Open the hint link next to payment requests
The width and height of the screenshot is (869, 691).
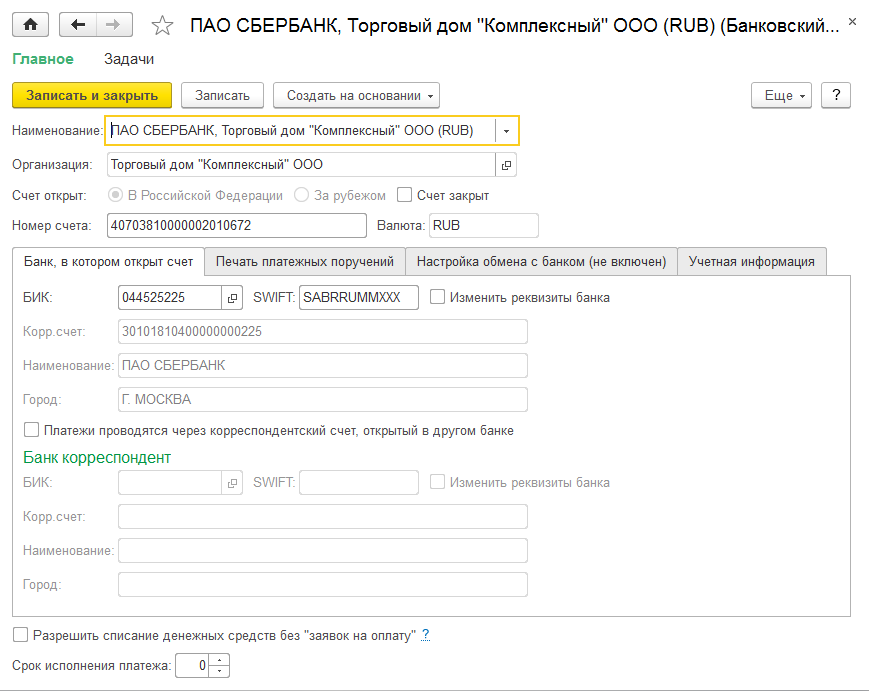425,635
